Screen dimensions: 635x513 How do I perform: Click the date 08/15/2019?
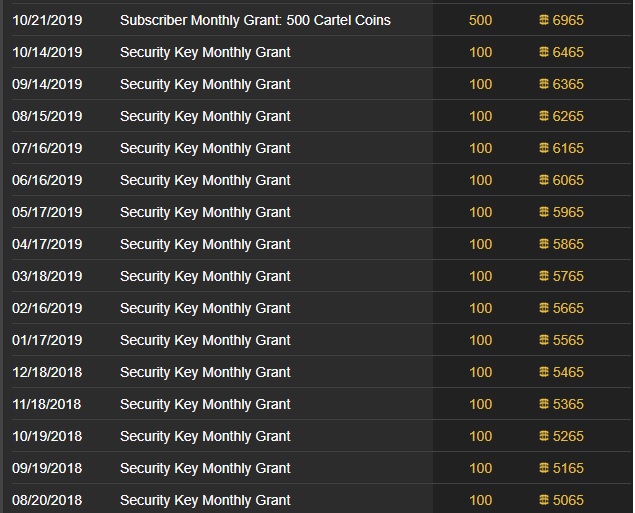47,116
